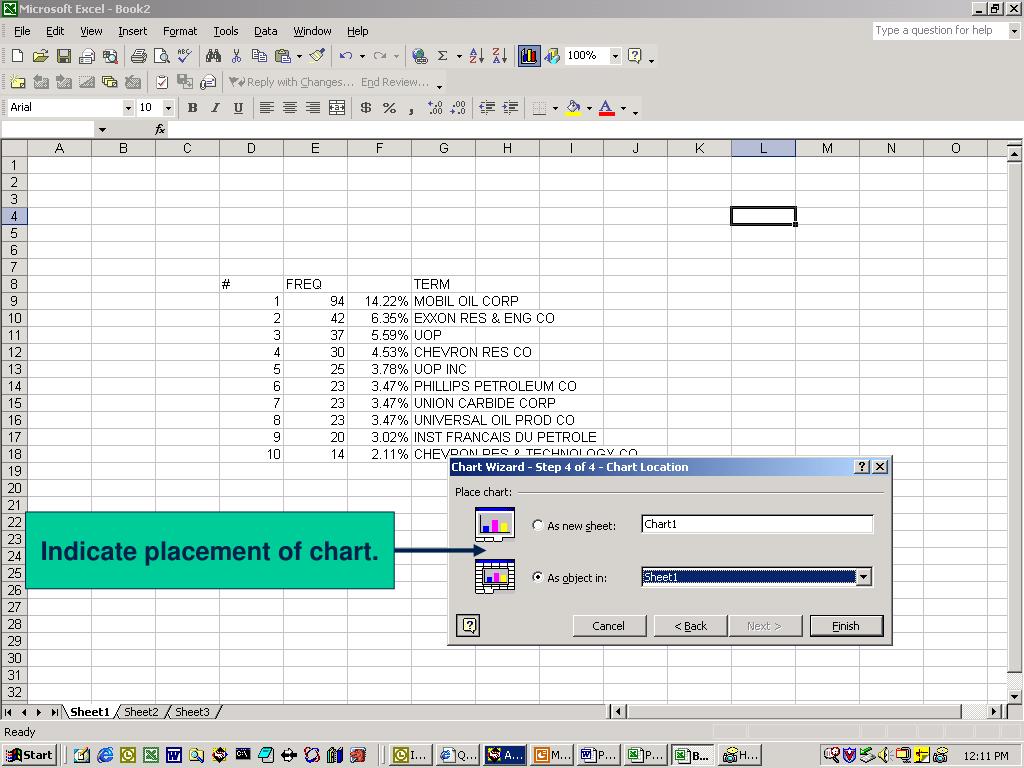Click the Windows Start button
Screen dimensions: 1024x768
pyautogui.click(x=29, y=755)
